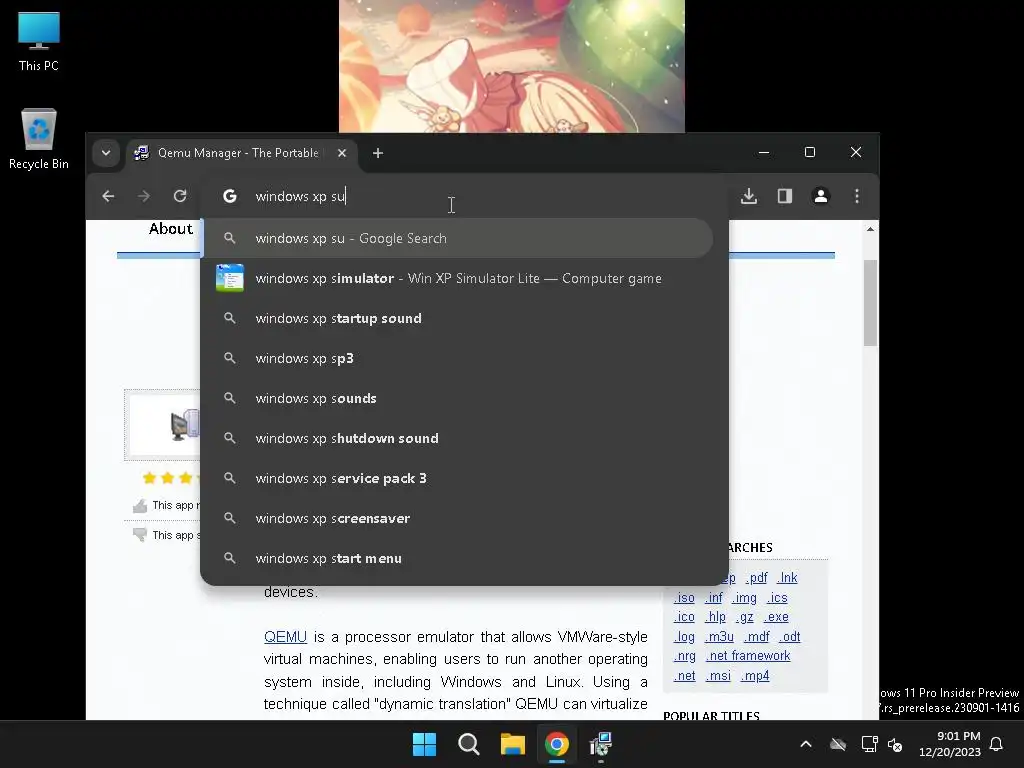Viewport: 1024px width, 768px height.
Task: Open Chrome downloads icon
Action: pos(749,196)
